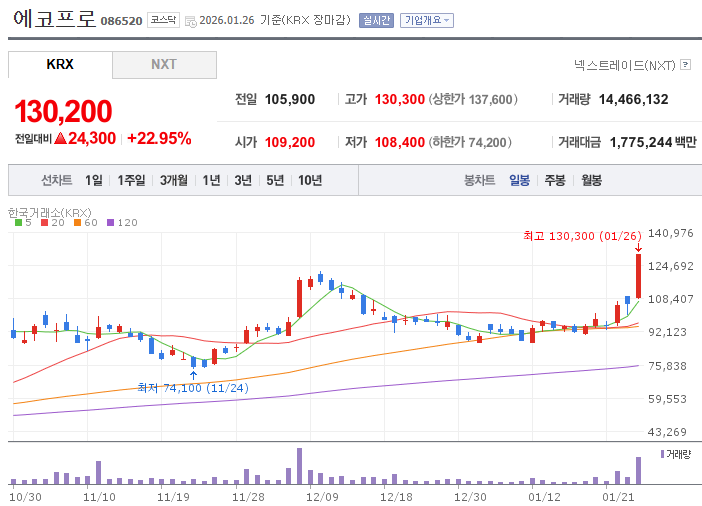Select the 일봉 daily candle chart
Screen dimensions: 702x506
[519, 180]
